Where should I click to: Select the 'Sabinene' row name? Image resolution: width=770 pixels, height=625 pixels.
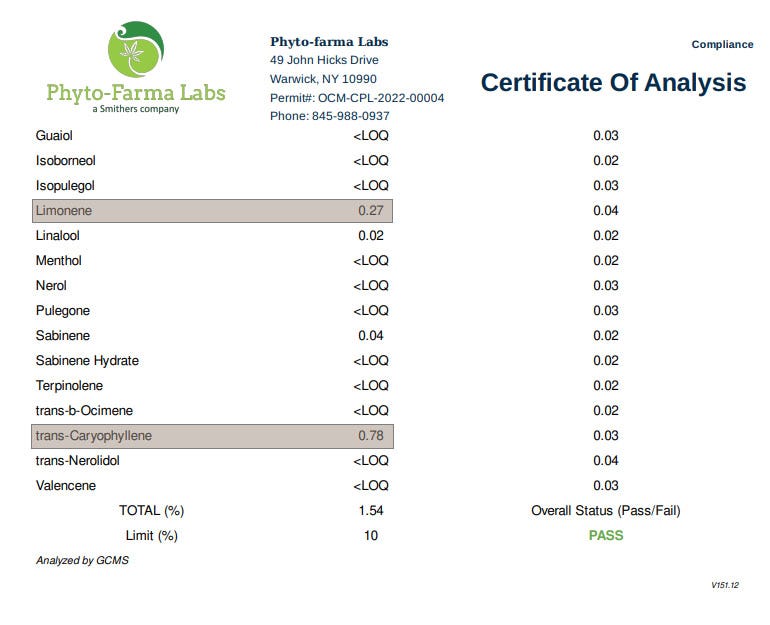pos(63,336)
